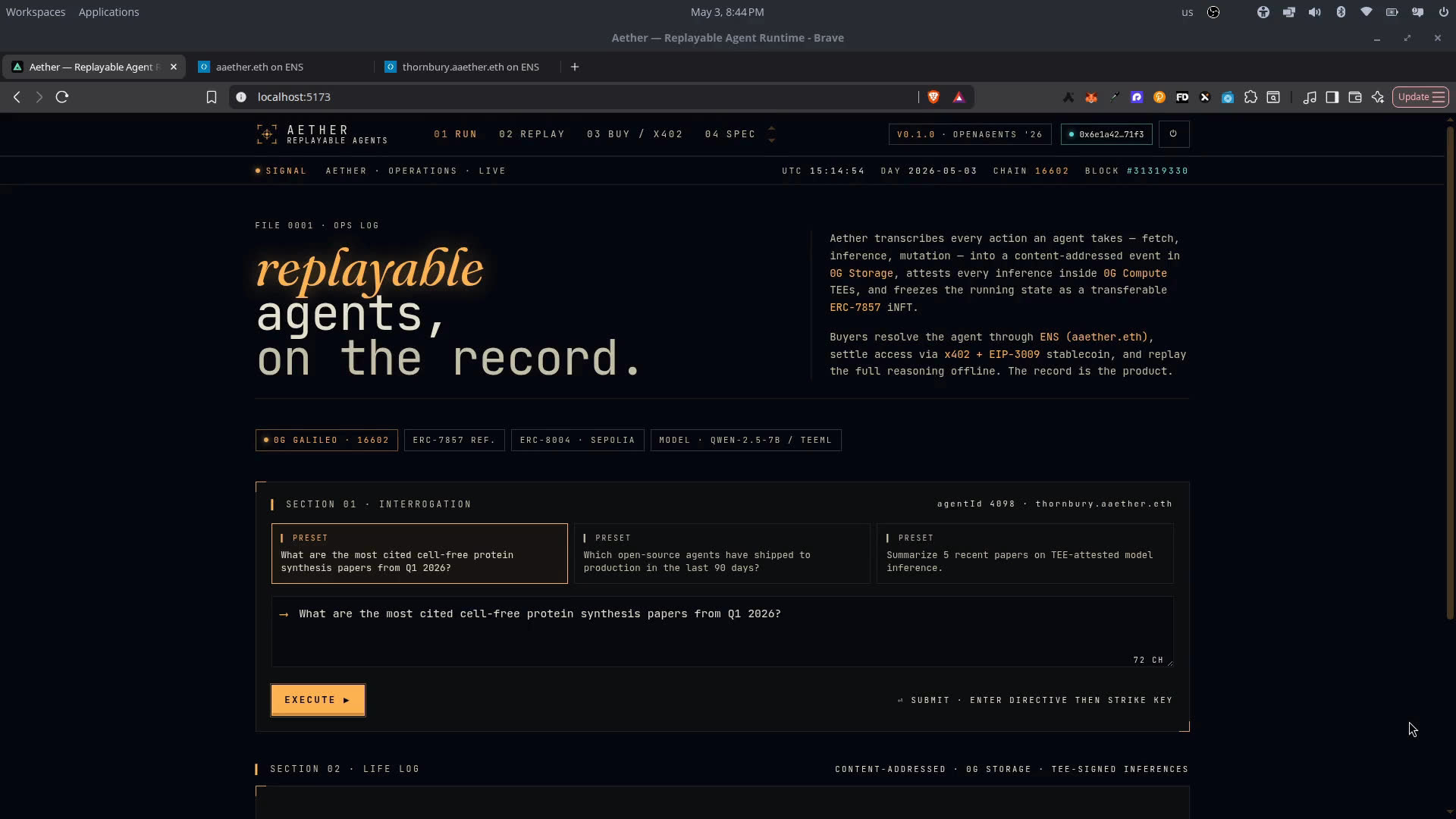Click the OG GALILEO · 16602 badge
Screen dimensions: 1456x819
point(327,441)
